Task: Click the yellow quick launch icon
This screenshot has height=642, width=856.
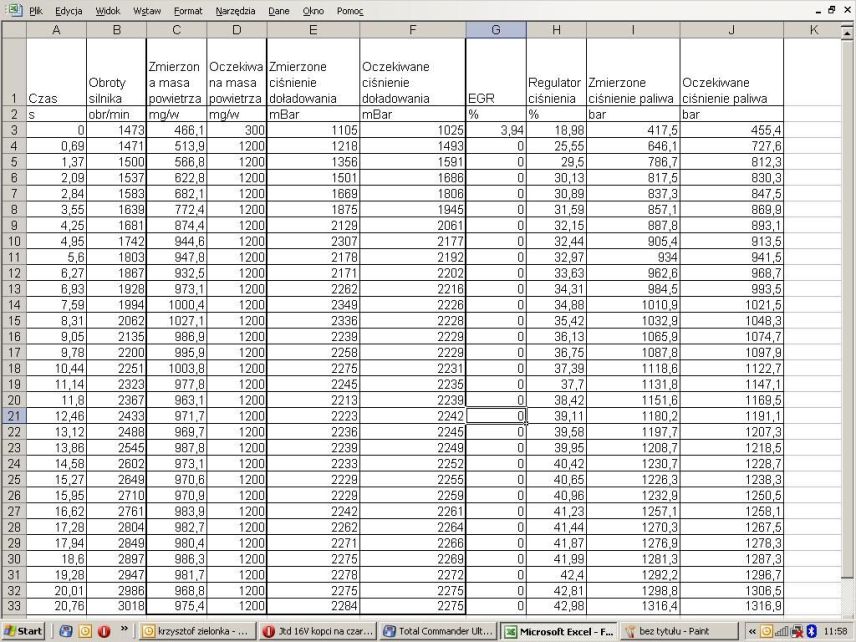Action: tap(85, 631)
